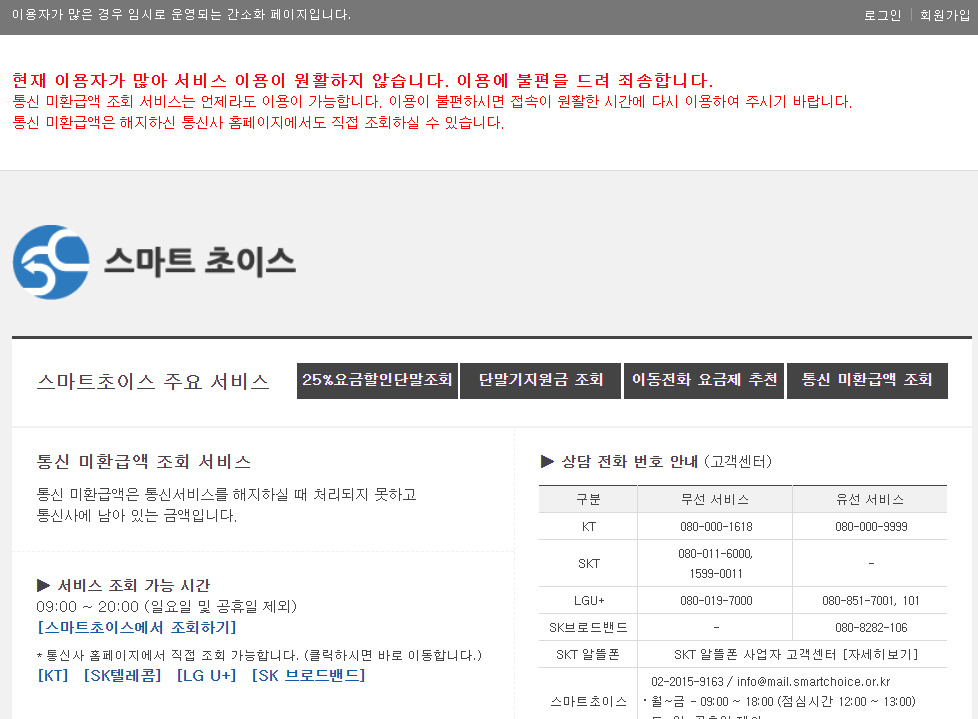Click the SKT 알뜰폰 row label
The image size is (978, 719).
(588, 654)
